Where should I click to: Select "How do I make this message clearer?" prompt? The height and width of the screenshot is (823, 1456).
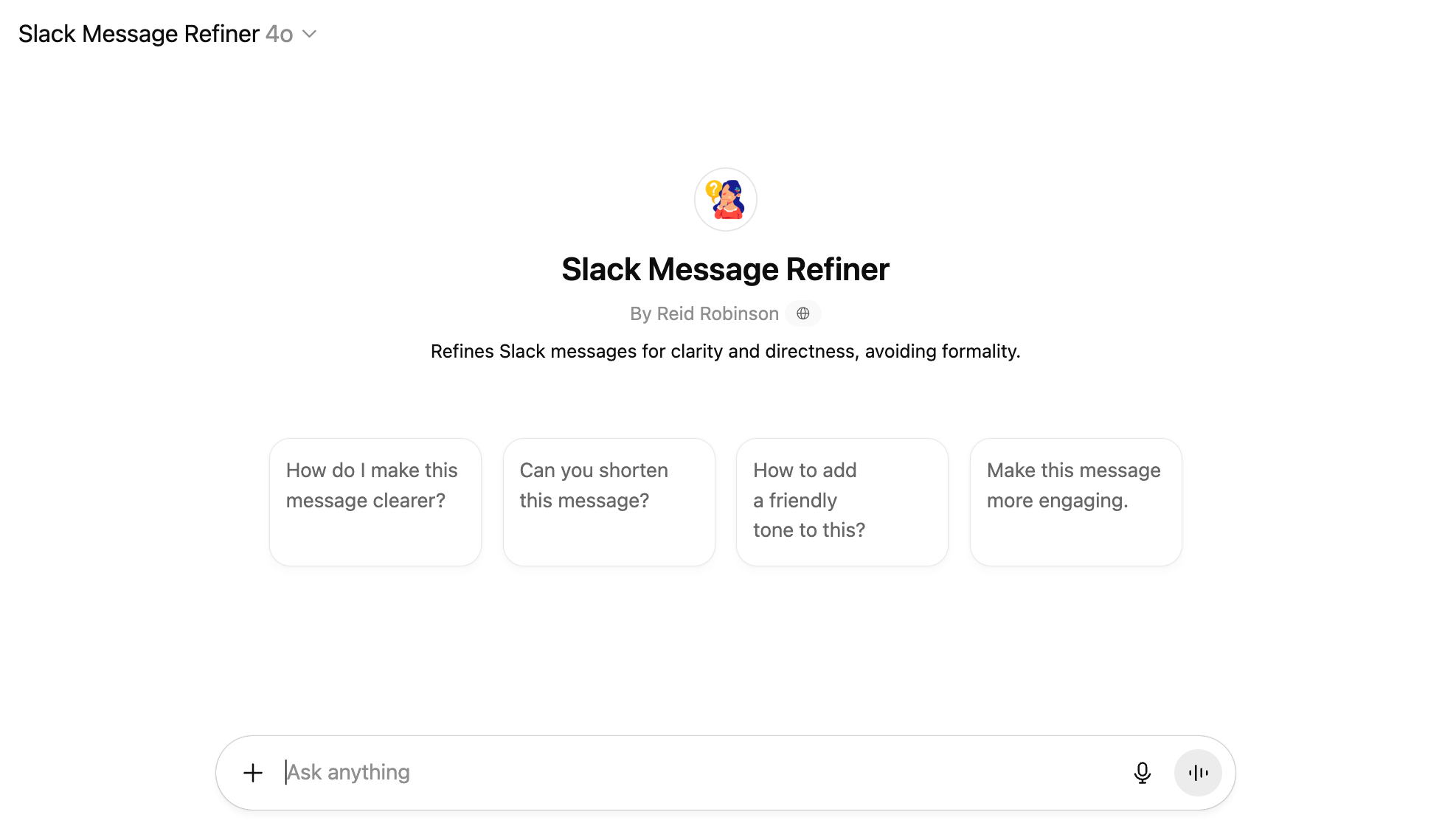point(375,501)
